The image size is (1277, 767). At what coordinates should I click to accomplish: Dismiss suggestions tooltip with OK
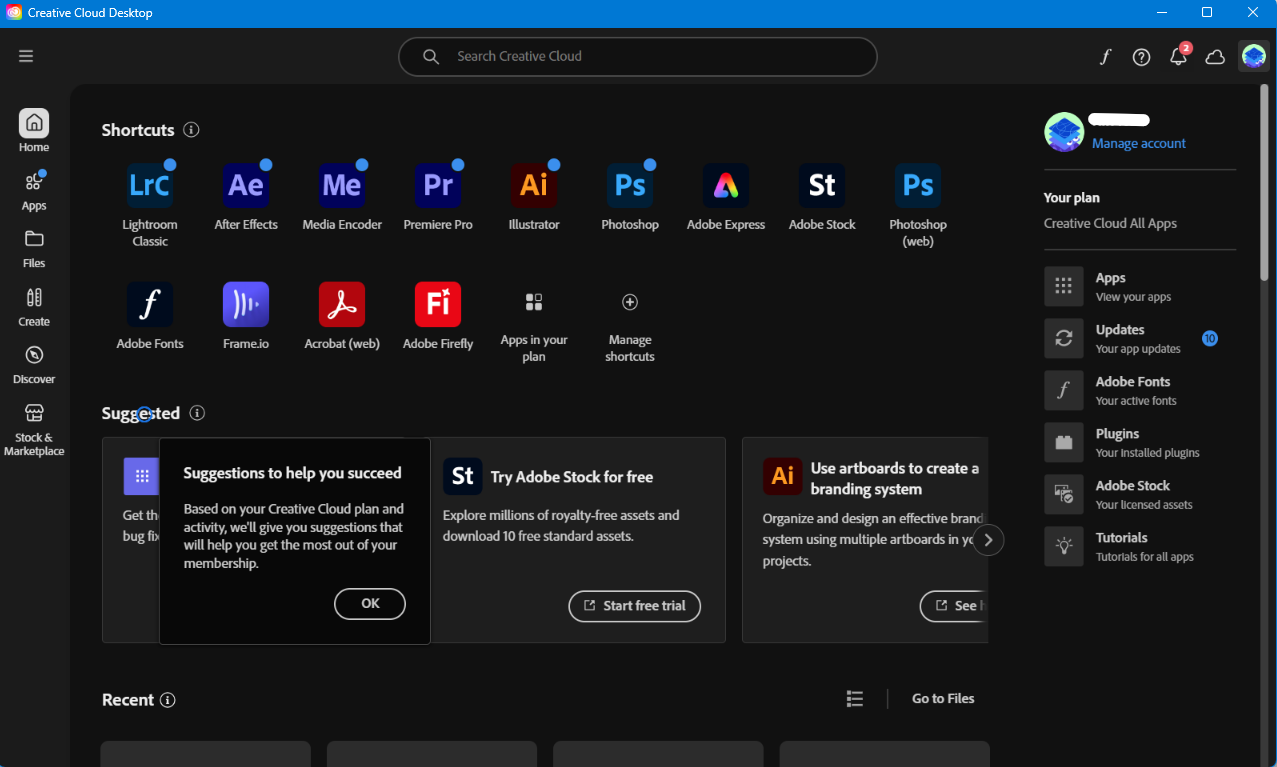click(x=370, y=604)
